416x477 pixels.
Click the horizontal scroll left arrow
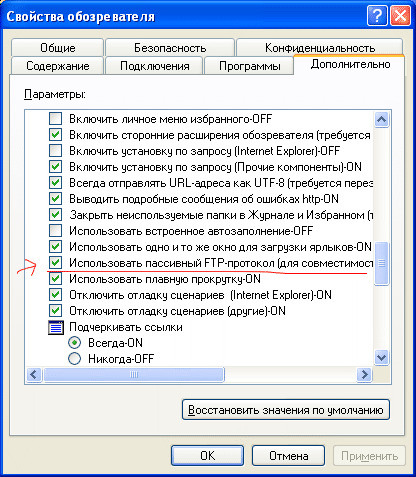click(34, 374)
